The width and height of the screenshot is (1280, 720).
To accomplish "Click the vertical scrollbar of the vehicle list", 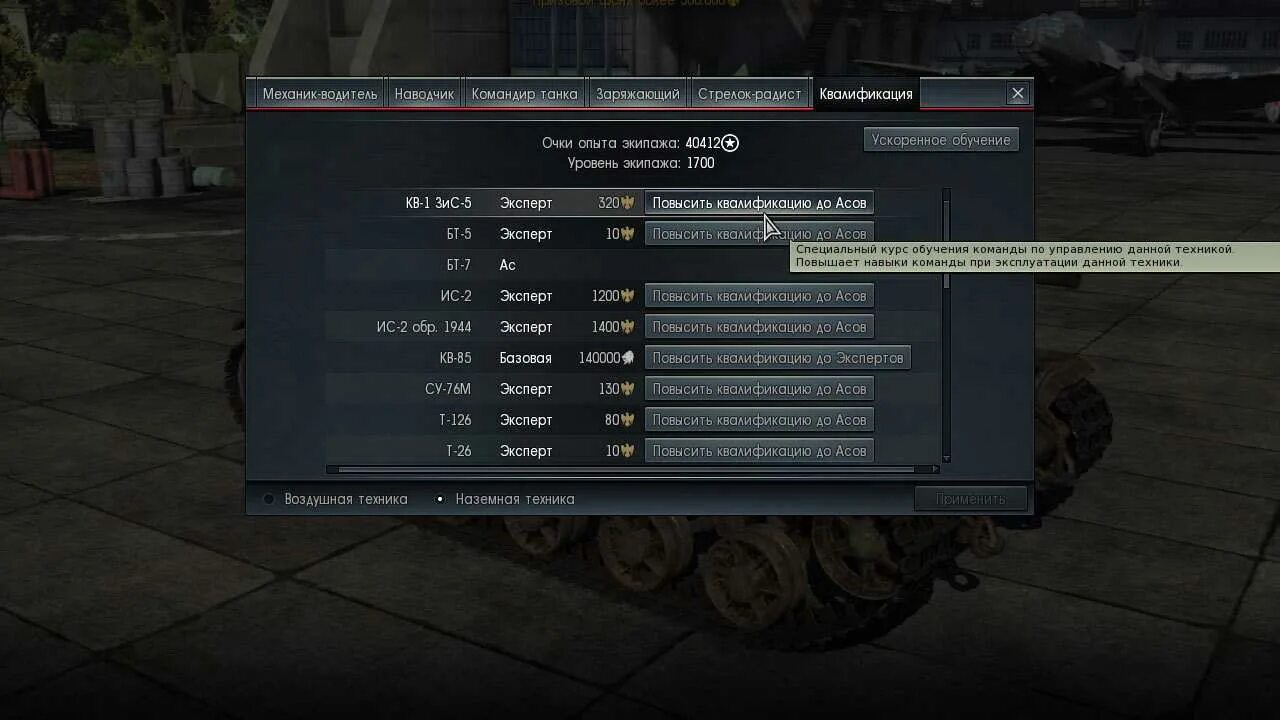I will coord(946,240).
